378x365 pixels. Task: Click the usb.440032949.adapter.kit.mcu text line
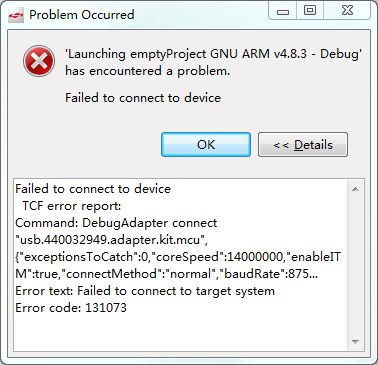pyautogui.click(x=112, y=240)
